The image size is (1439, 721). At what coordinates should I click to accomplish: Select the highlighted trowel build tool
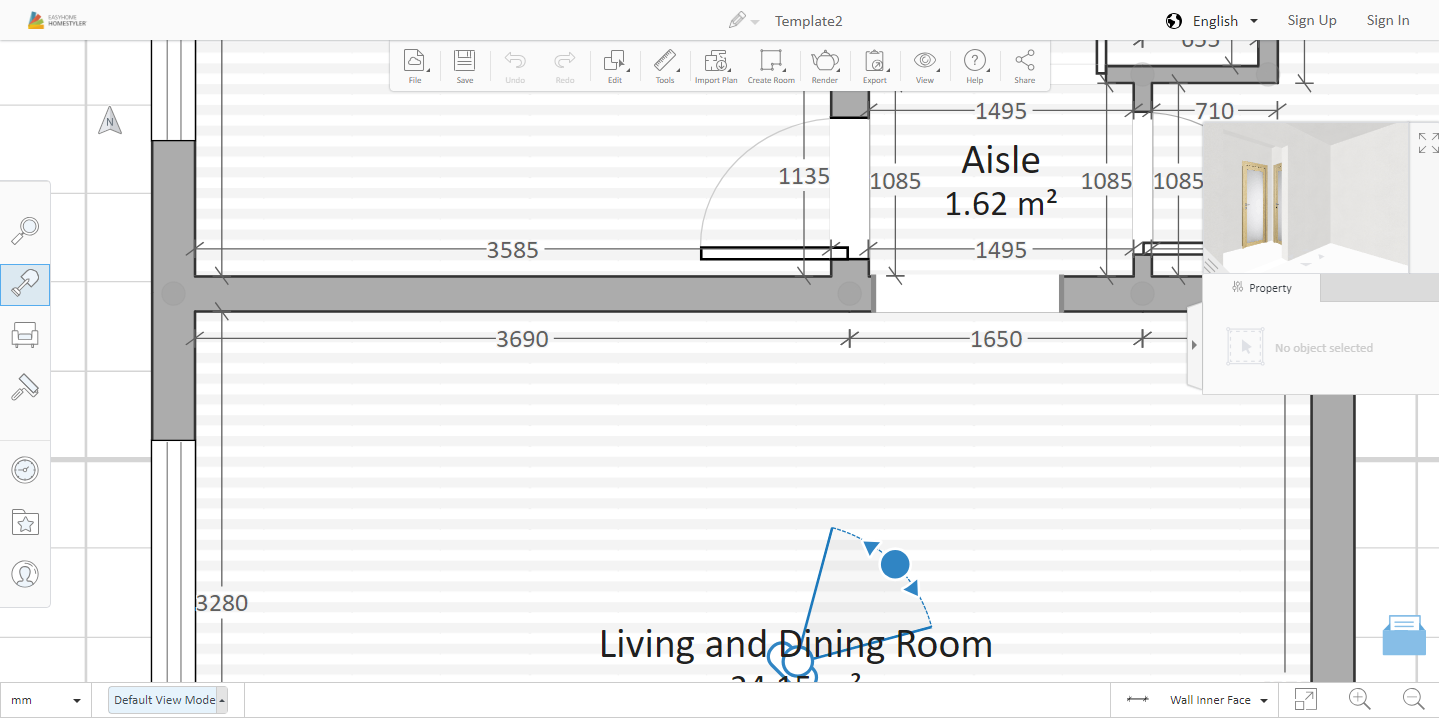(25, 285)
